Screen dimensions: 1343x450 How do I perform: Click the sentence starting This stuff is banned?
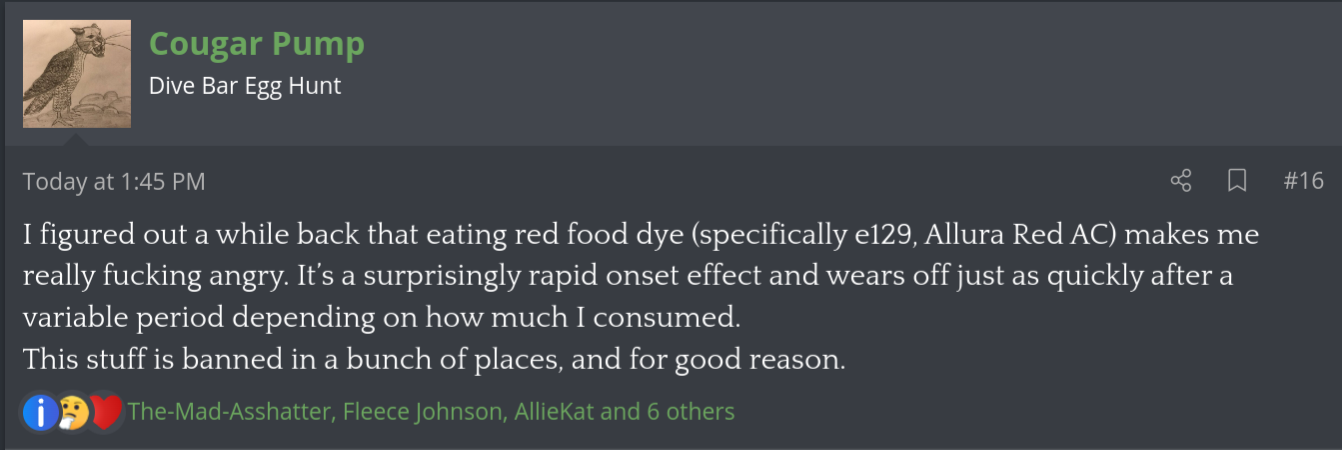[434, 359]
